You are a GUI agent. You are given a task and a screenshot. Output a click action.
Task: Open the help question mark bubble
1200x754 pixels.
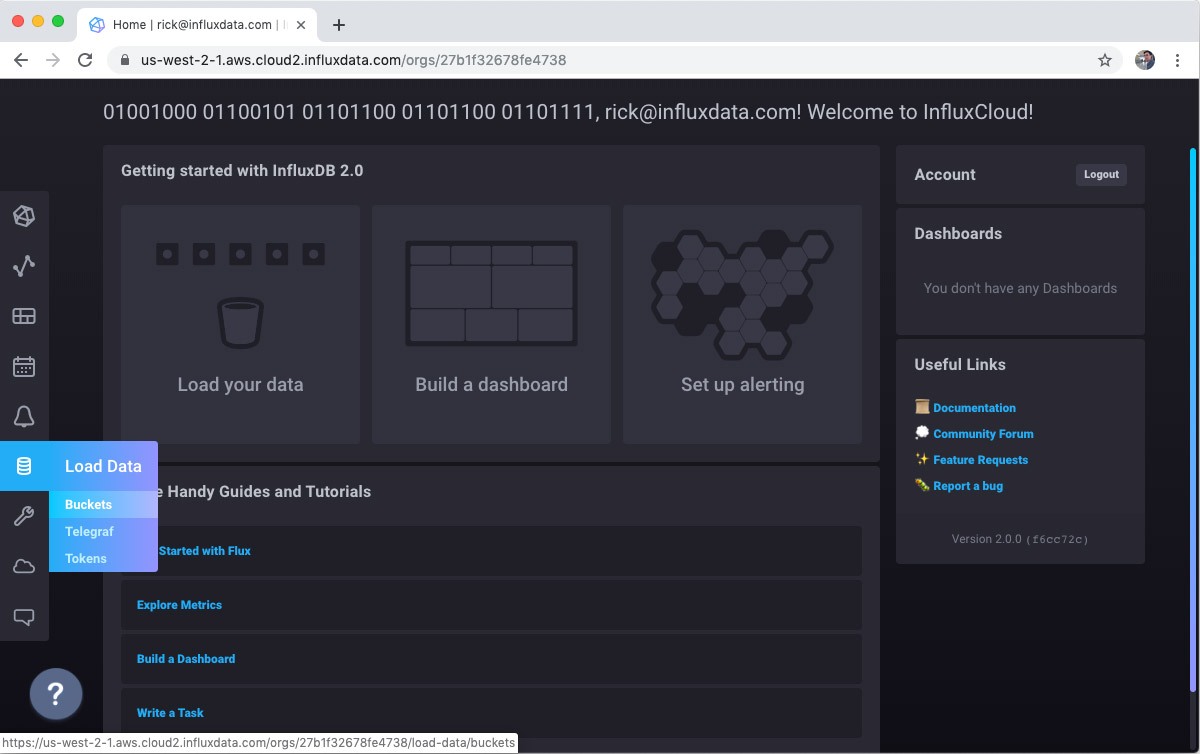(56, 693)
